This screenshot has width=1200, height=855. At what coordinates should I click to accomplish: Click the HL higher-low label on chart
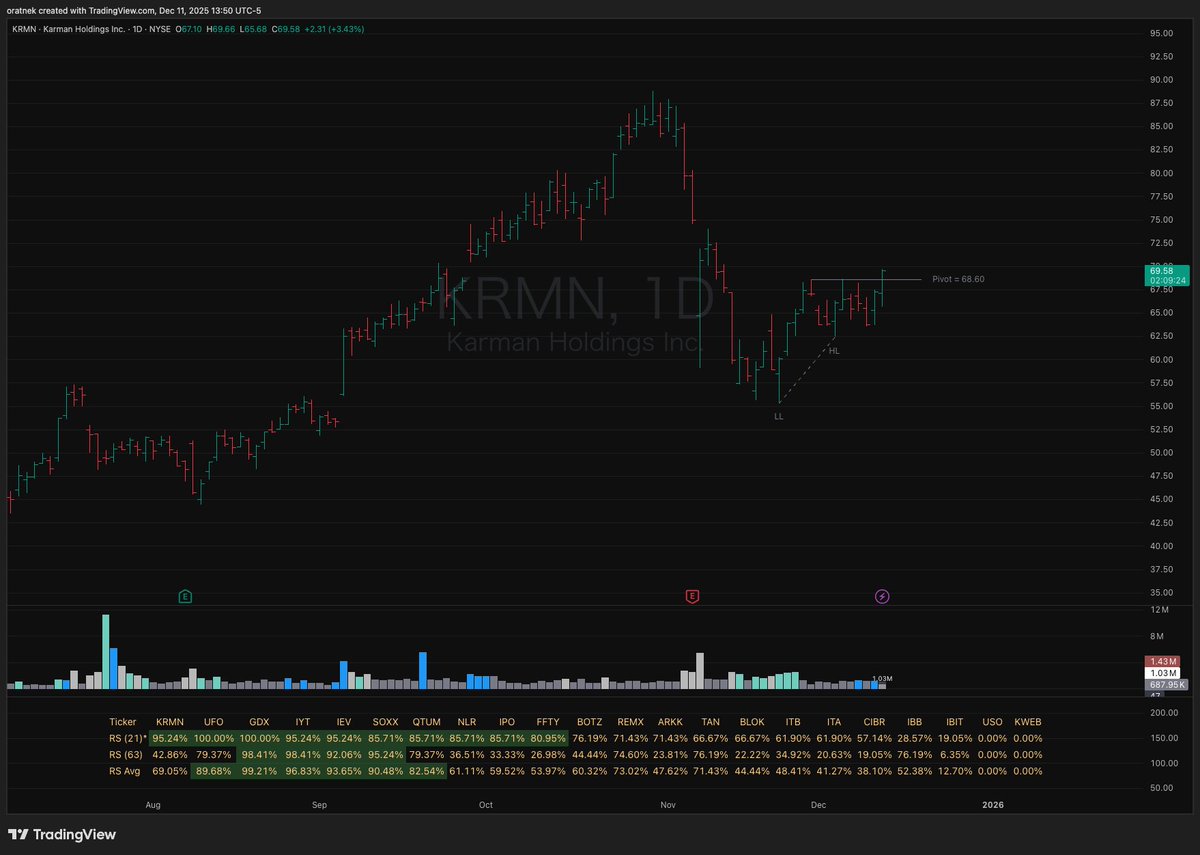[x=834, y=351]
